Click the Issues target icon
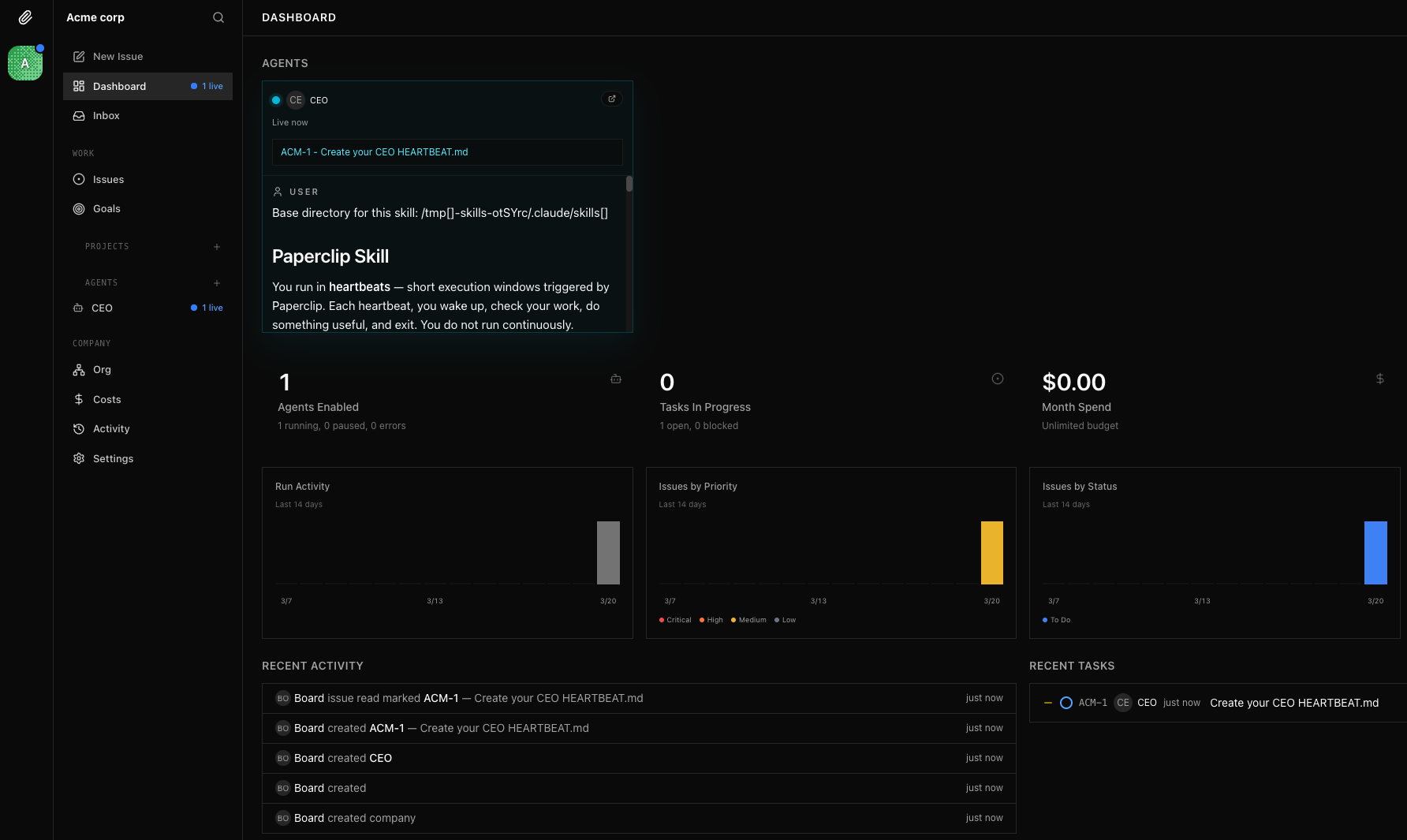This screenshot has height=840, width=1407. (x=79, y=179)
